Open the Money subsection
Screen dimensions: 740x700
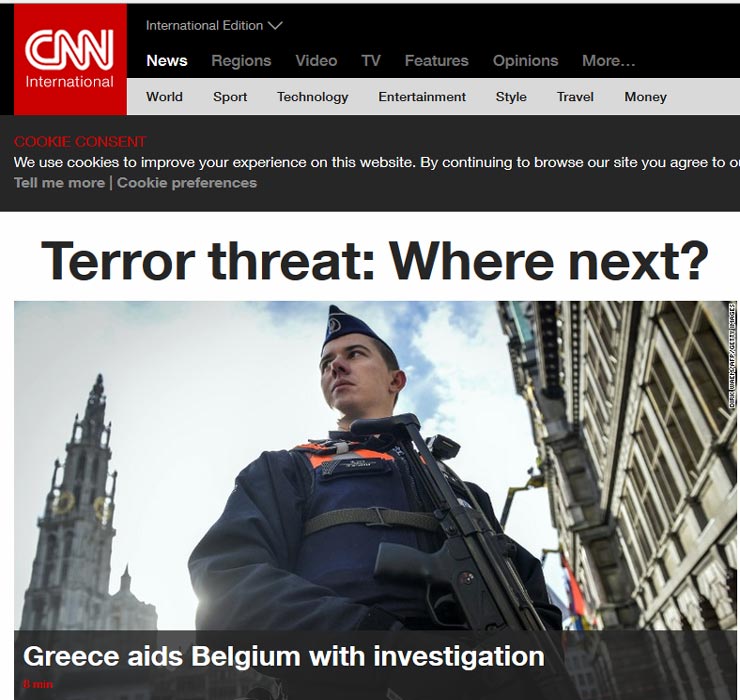(645, 97)
